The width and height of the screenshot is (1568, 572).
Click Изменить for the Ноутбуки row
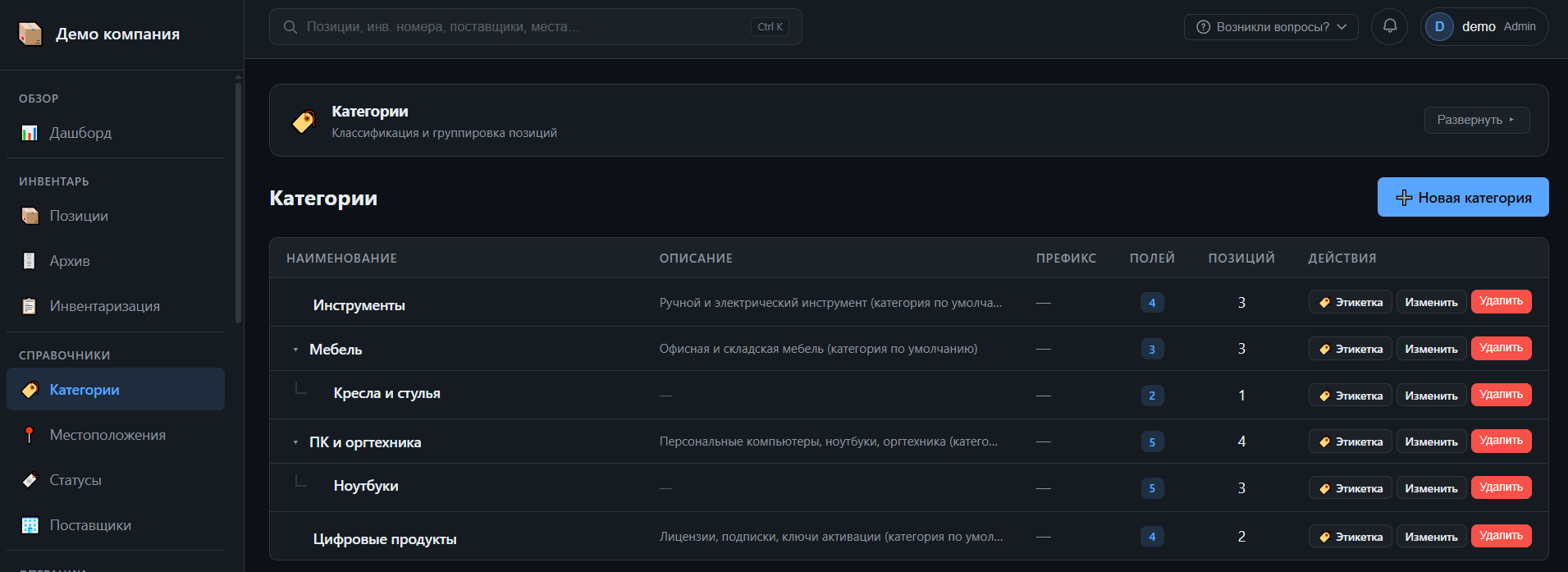point(1431,488)
